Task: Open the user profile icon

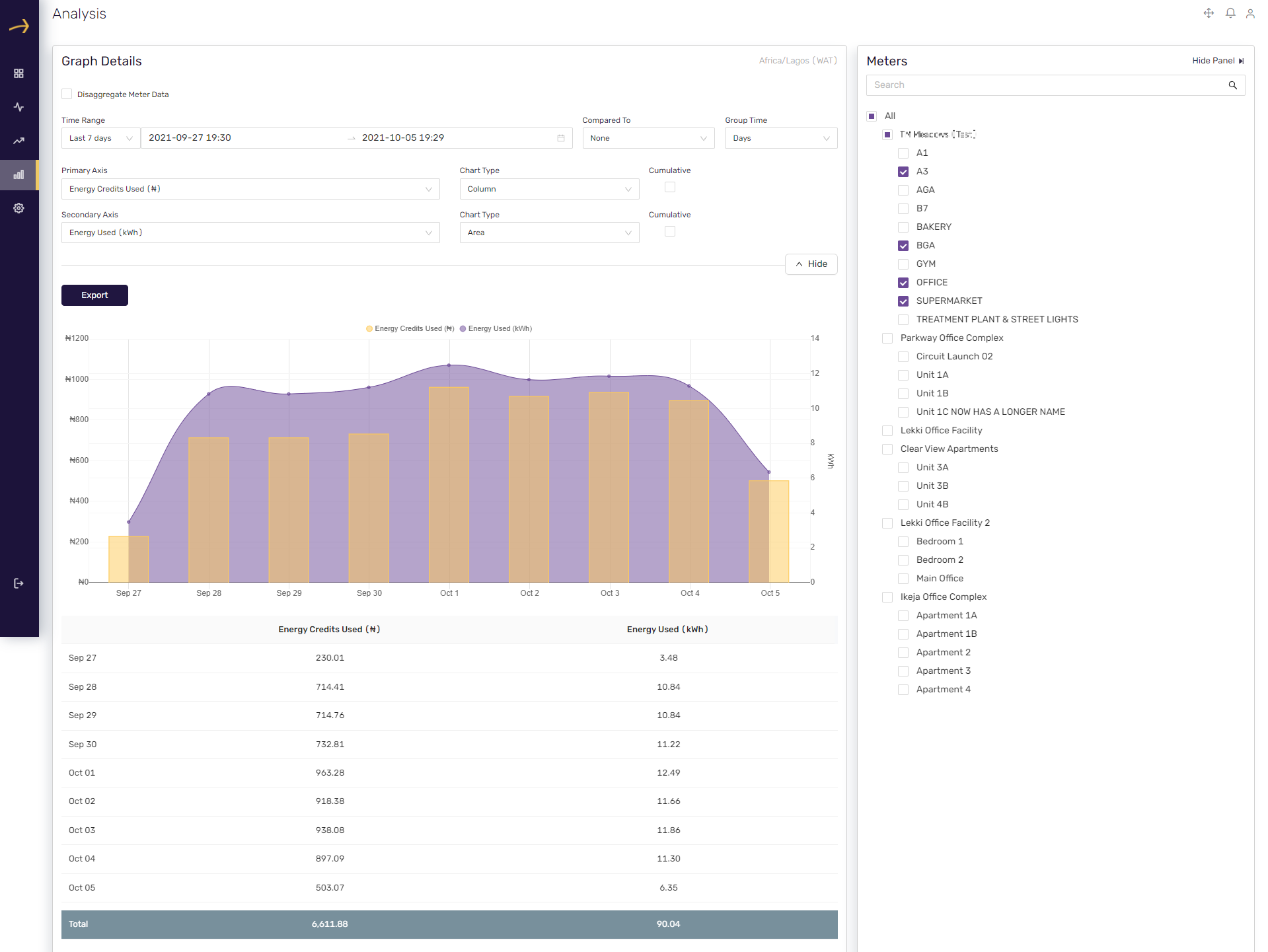Action: coord(1250,13)
